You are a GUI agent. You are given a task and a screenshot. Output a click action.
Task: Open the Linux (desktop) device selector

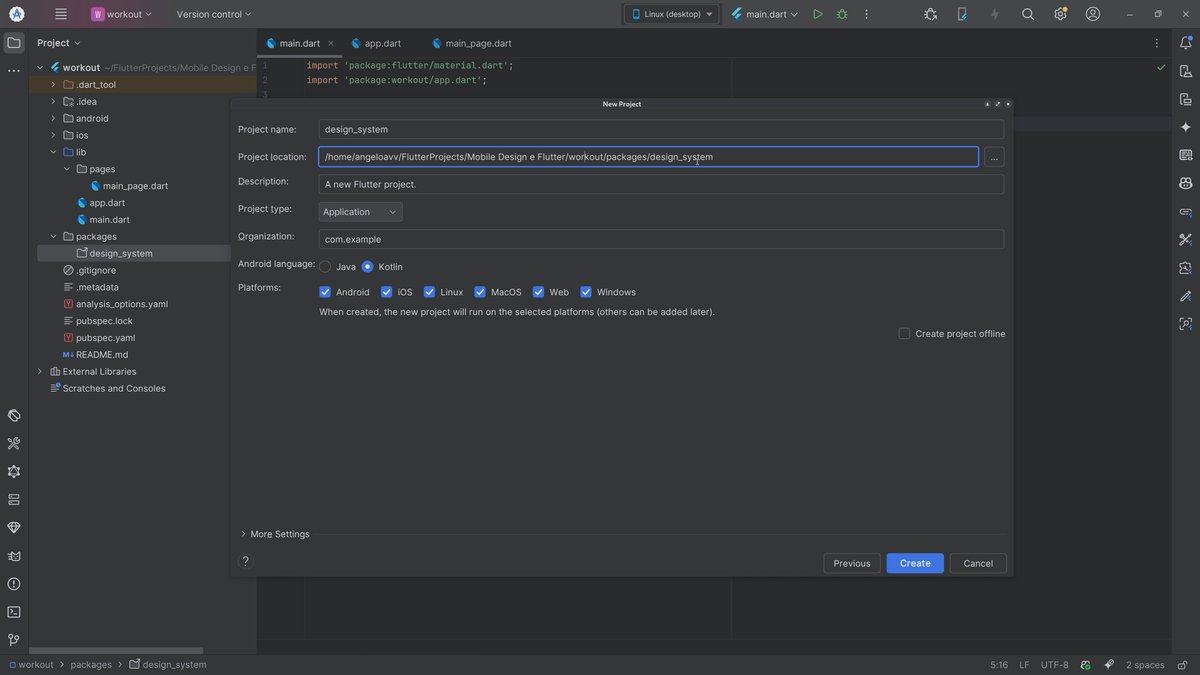pyautogui.click(x=672, y=14)
